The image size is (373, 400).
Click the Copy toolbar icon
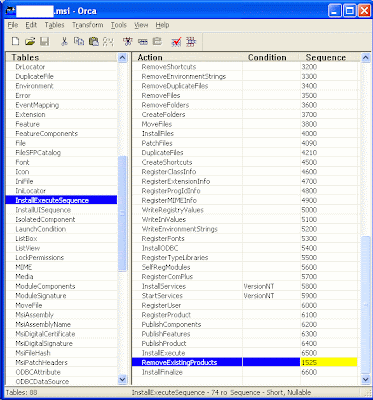click(x=79, y=41)
